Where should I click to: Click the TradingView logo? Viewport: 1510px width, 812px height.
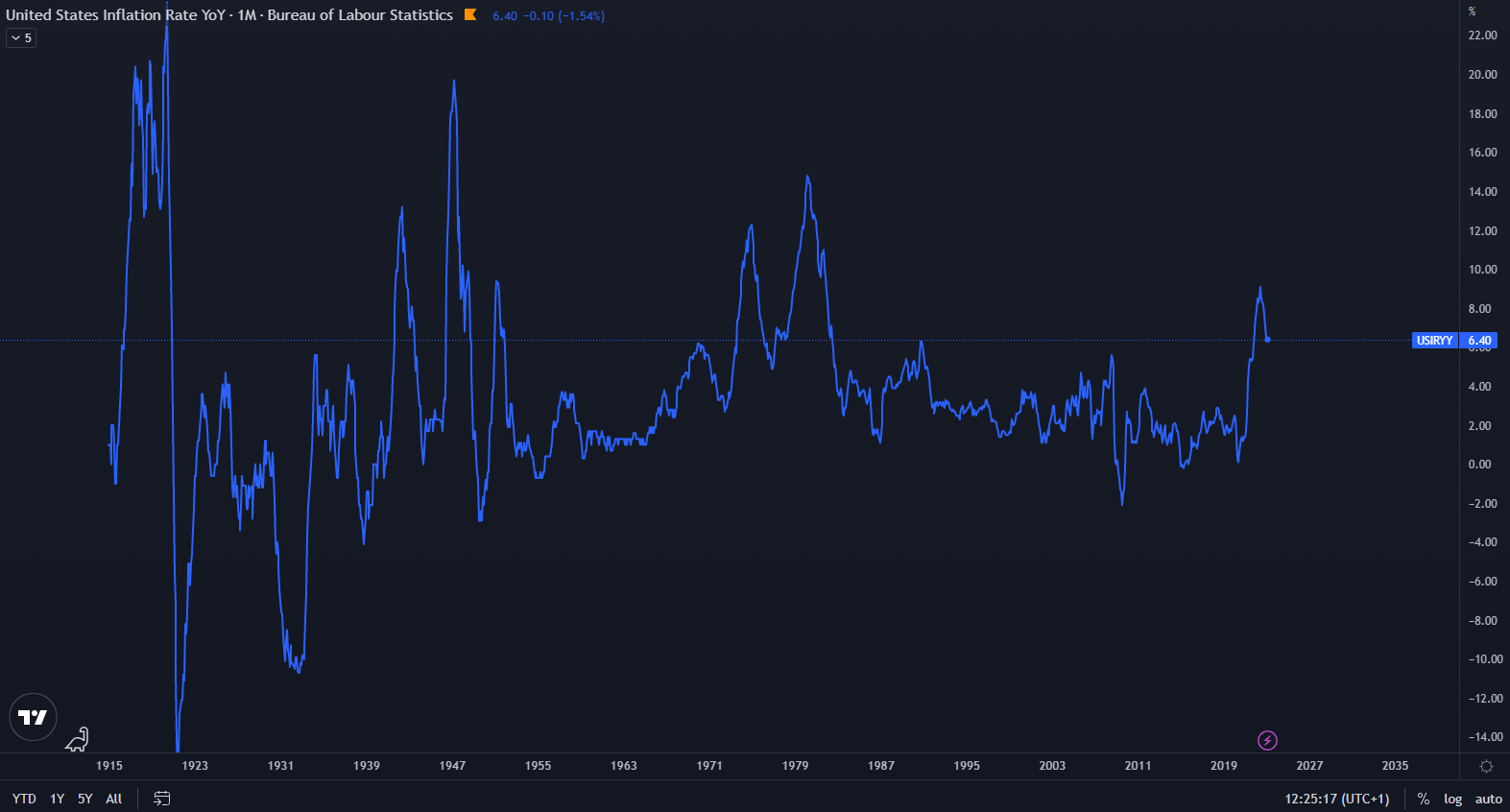pyautogui.click(x=33, y=717)
